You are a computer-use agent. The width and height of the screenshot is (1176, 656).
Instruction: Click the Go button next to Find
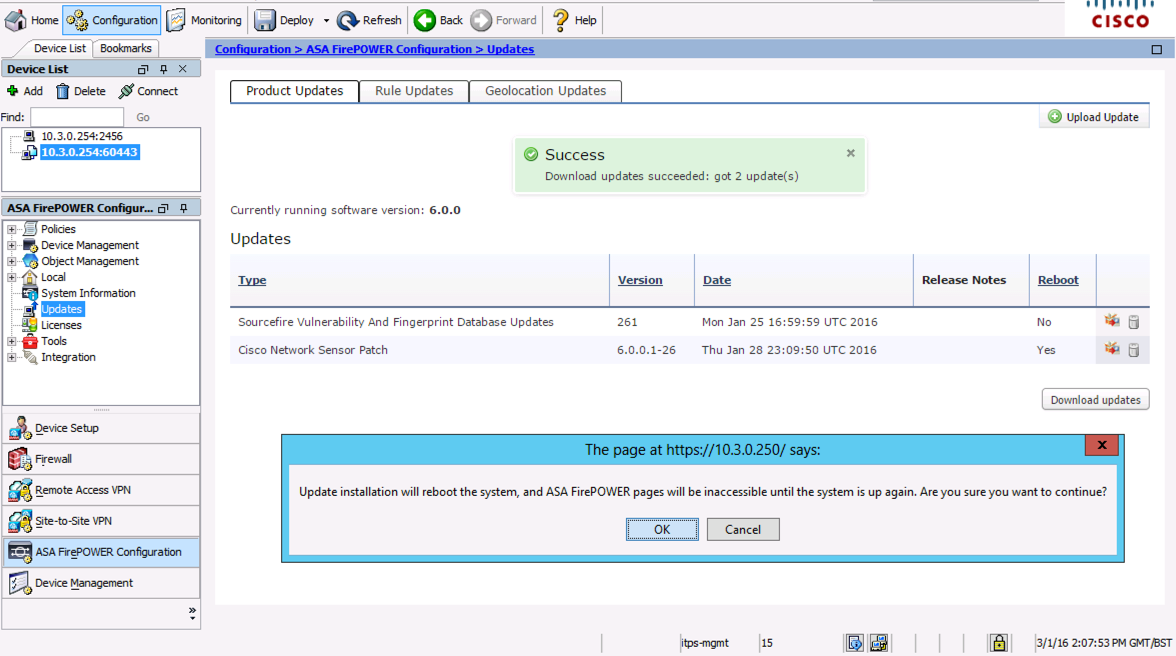coord(142,117)
